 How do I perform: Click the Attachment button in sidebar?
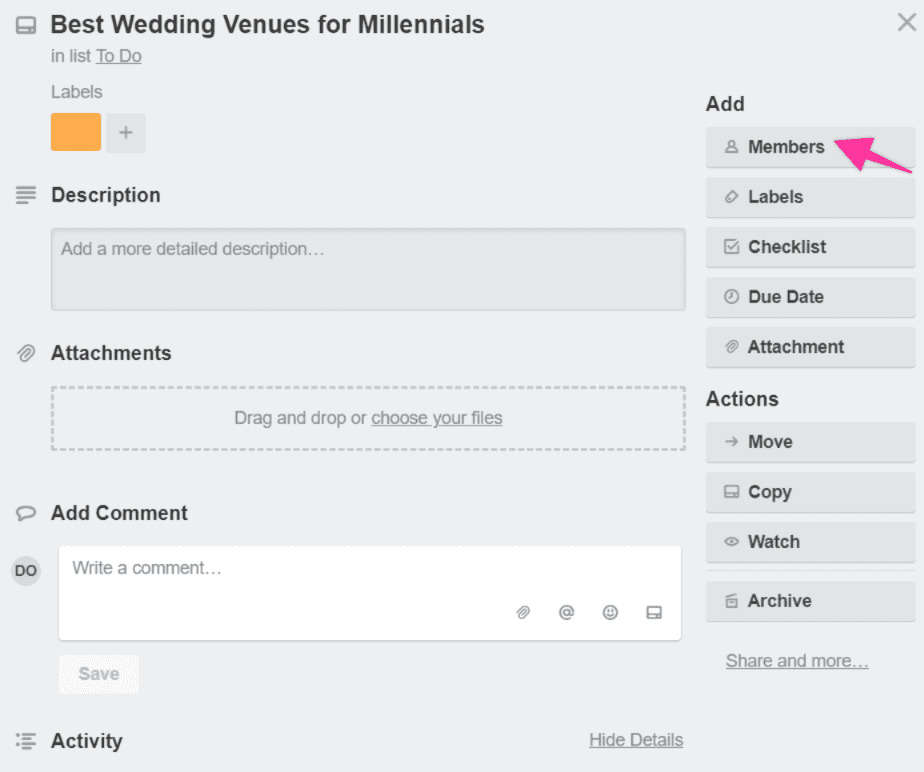tap(810, 347)
